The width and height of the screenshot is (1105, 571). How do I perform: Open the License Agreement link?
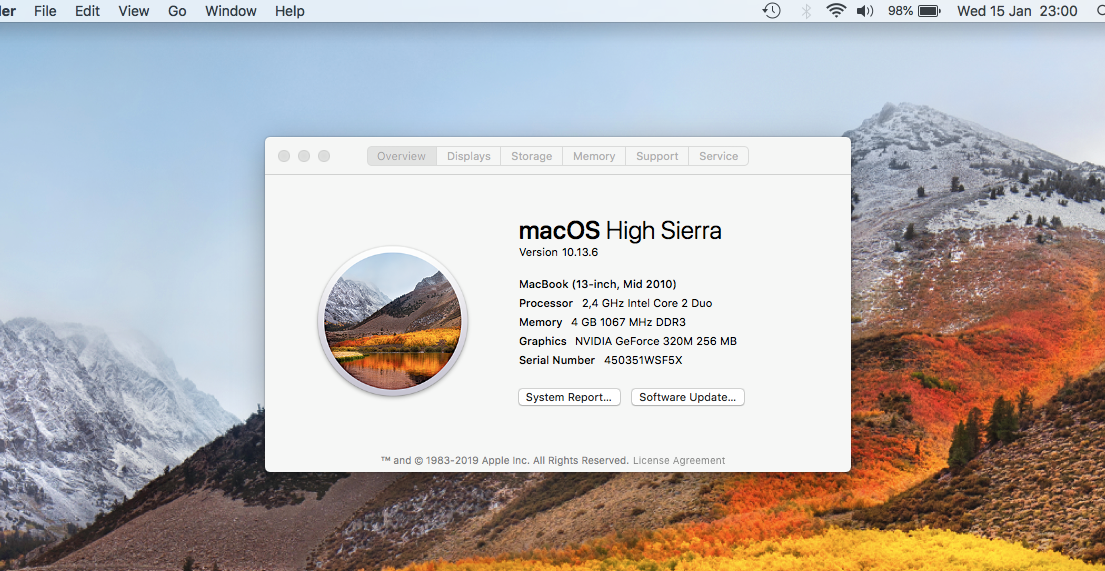[679, 460]
